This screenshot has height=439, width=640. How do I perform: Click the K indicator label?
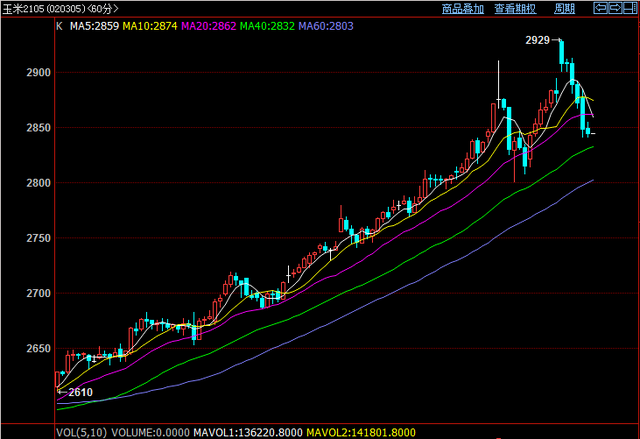(x=59, y=26)
